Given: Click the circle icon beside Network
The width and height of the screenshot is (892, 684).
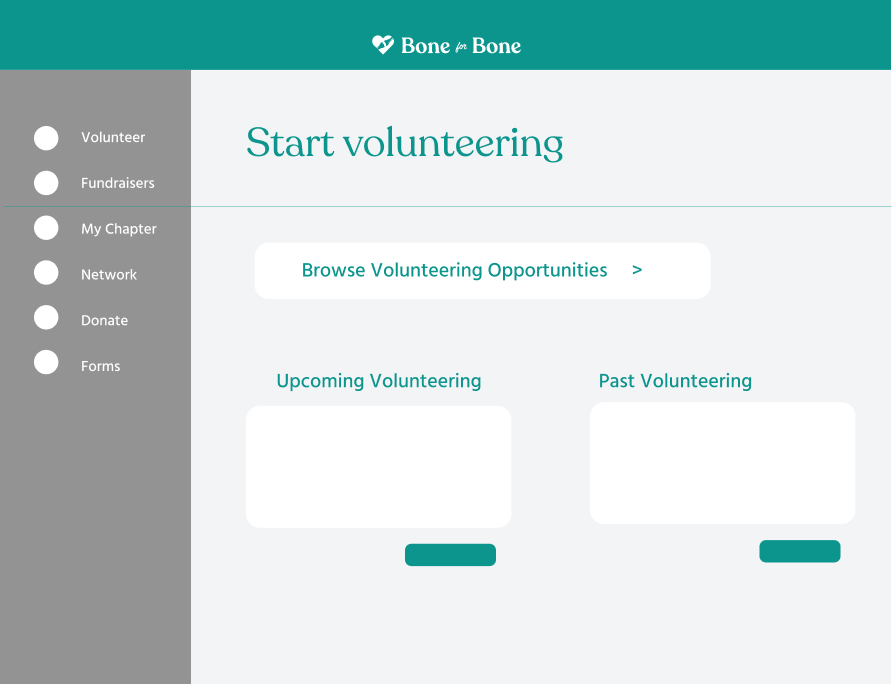Looking at the screenshot, I should click(x=46, y=273).
